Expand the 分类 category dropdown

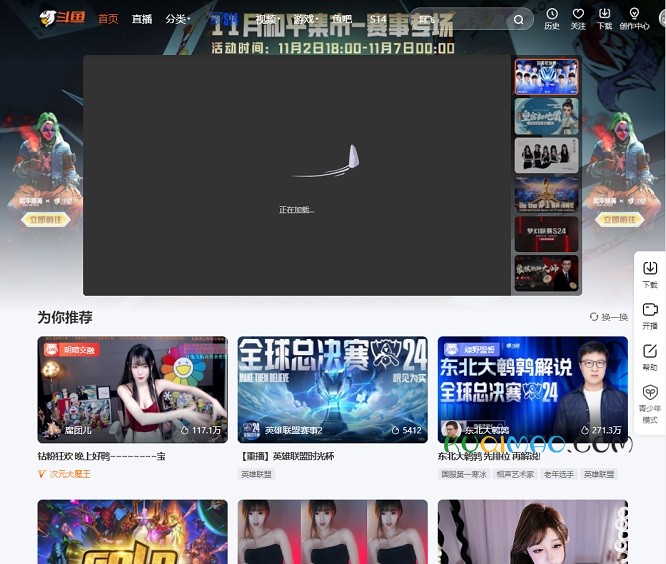click(178, 19)
